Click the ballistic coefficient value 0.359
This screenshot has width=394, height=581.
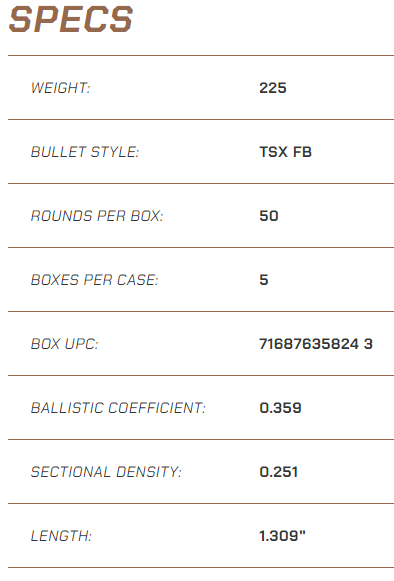[280, 408]
